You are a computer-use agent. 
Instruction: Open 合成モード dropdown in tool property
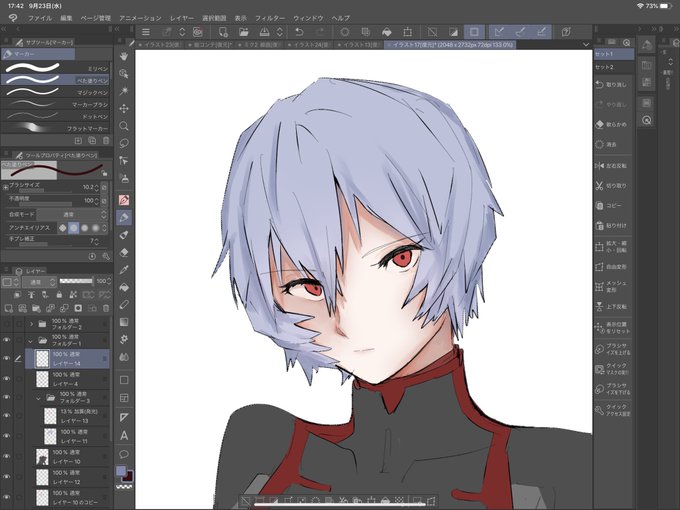click(x=72, y=214)
